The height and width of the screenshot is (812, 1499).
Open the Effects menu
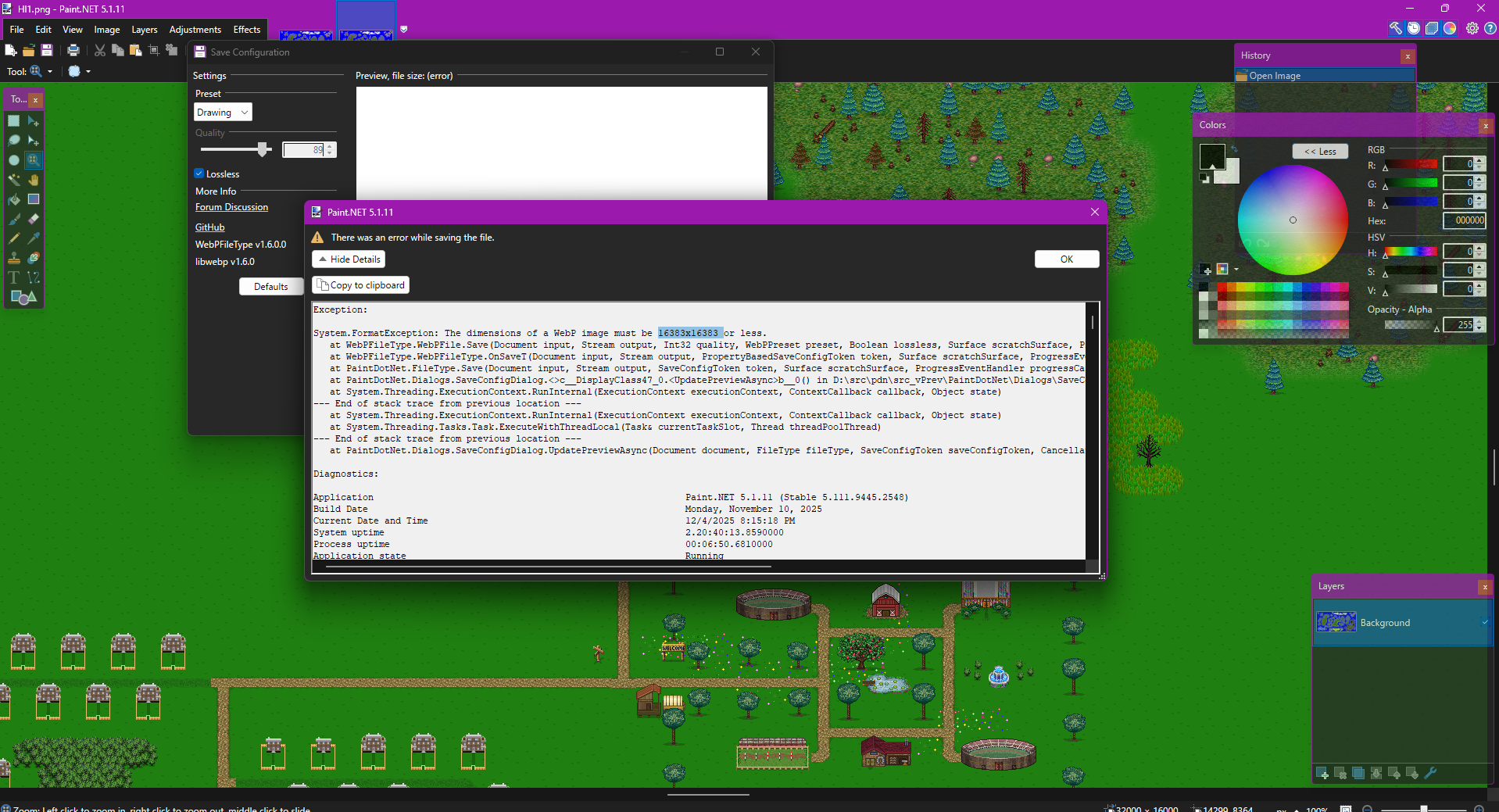point(246,30)
